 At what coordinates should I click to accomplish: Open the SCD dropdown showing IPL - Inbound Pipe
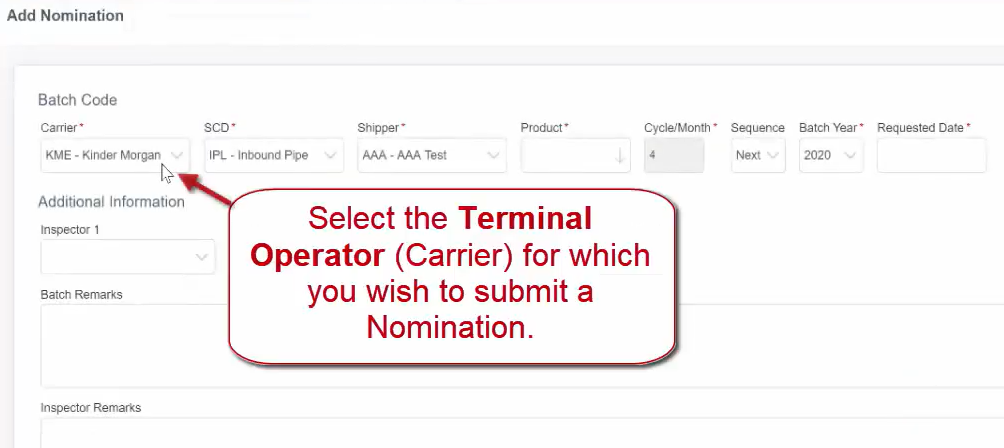point(273,155)
